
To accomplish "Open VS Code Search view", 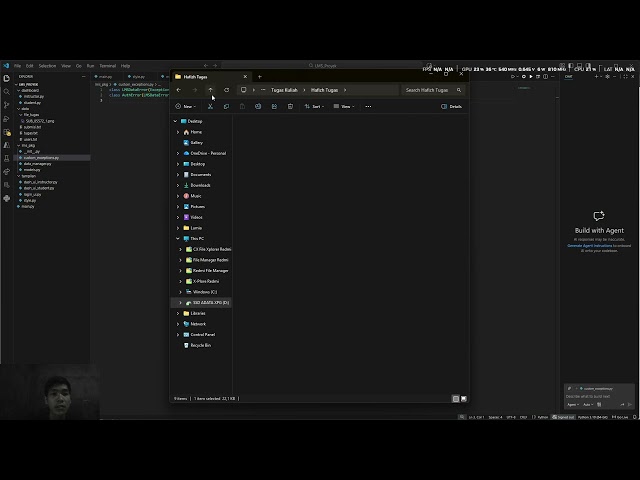I will [x=7, y=92].
